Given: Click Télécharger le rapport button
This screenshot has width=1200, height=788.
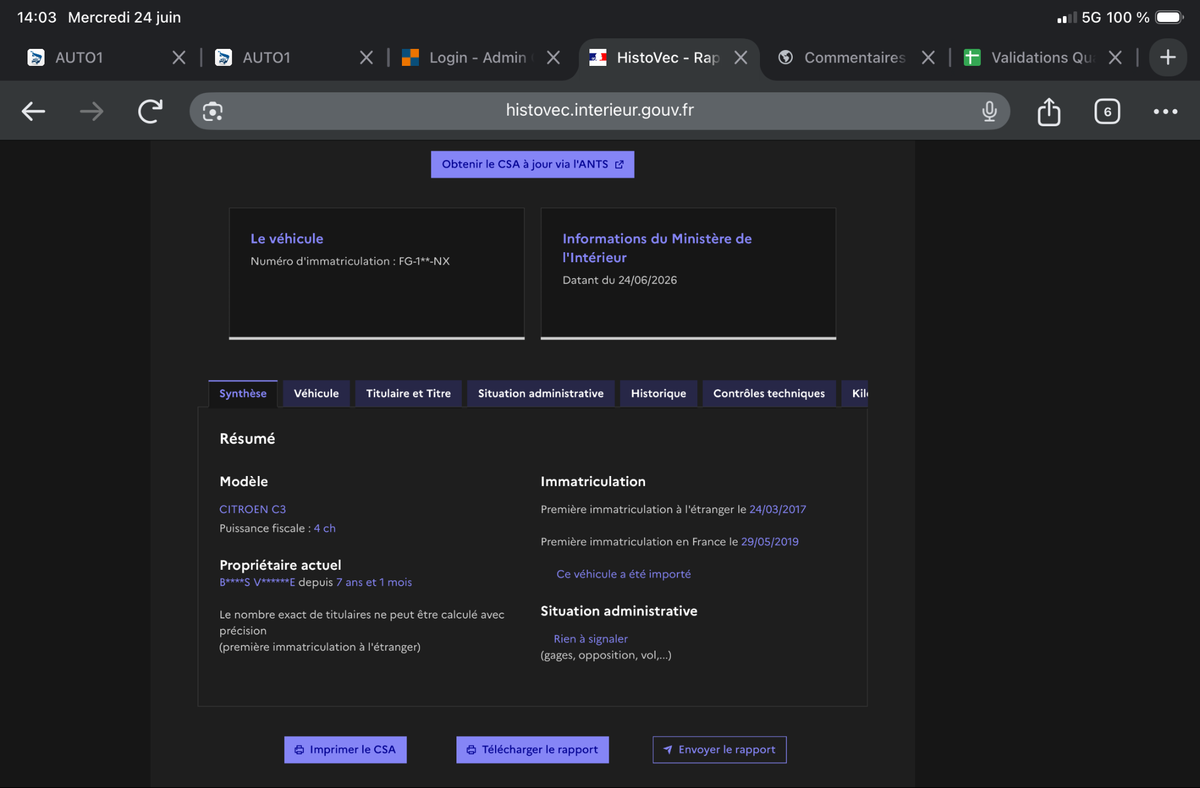Looking at the screenshot, I should click(532, 749).
